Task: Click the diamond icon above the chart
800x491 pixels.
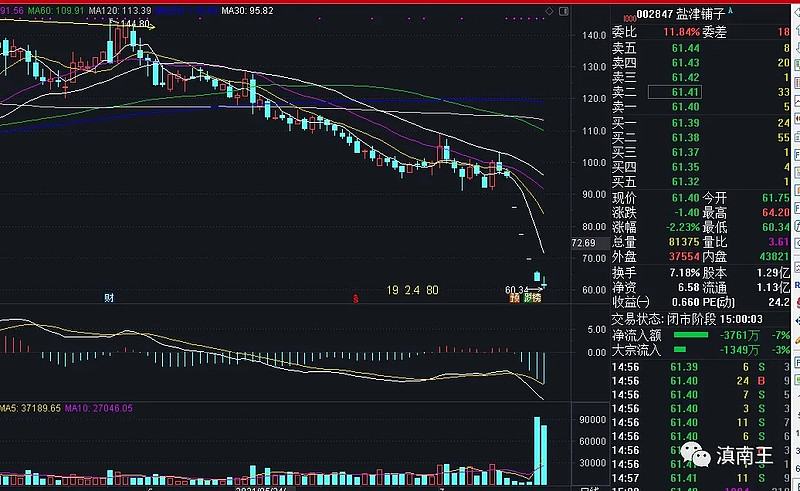Action: coord(549,11)
